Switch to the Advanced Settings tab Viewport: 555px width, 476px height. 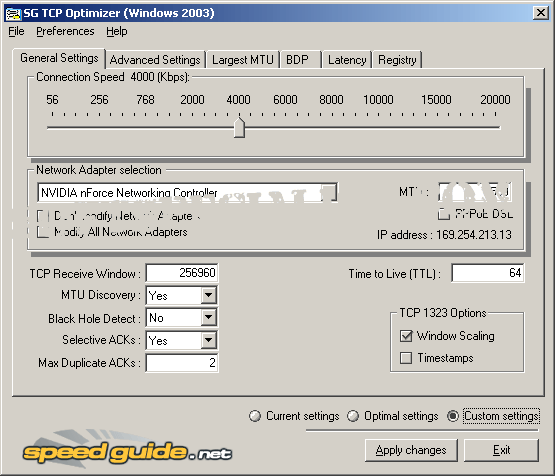click(x=155, y=59)
